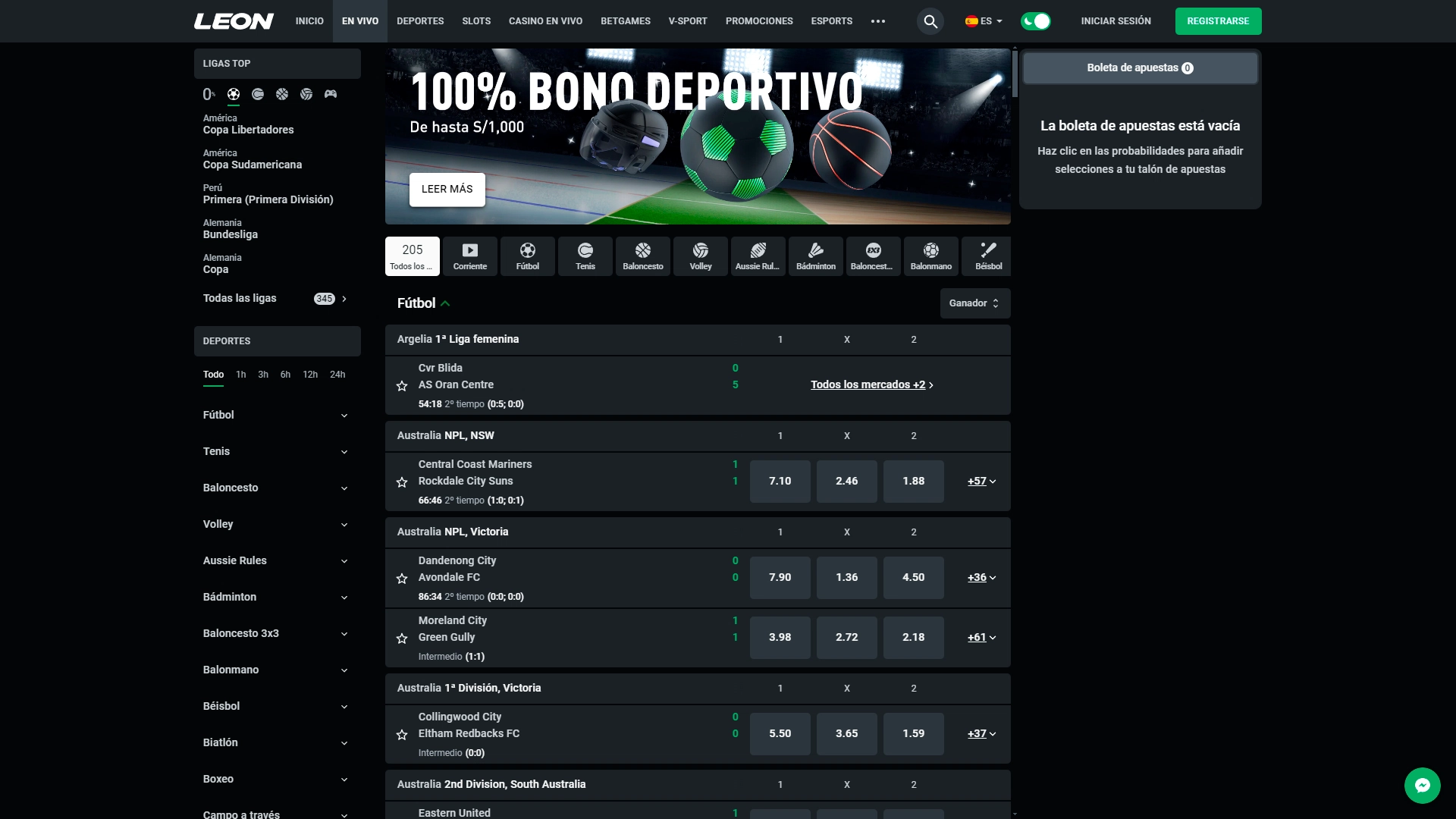Viewport: 1456px width, 819px height.
Task: Click LEER MÁS promotional banner button
Action: 447,189
